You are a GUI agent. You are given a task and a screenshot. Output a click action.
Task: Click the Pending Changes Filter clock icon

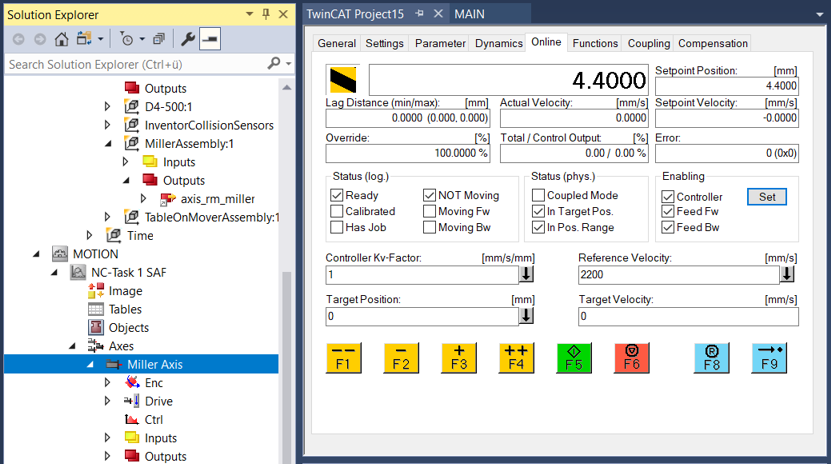tap(127, 39)
